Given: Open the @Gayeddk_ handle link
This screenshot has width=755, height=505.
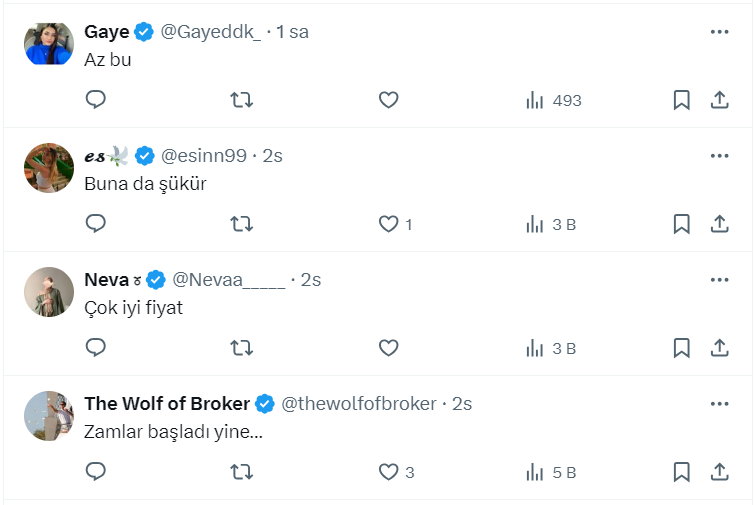Looking at the screenshot, I should (x=210, y=32).
